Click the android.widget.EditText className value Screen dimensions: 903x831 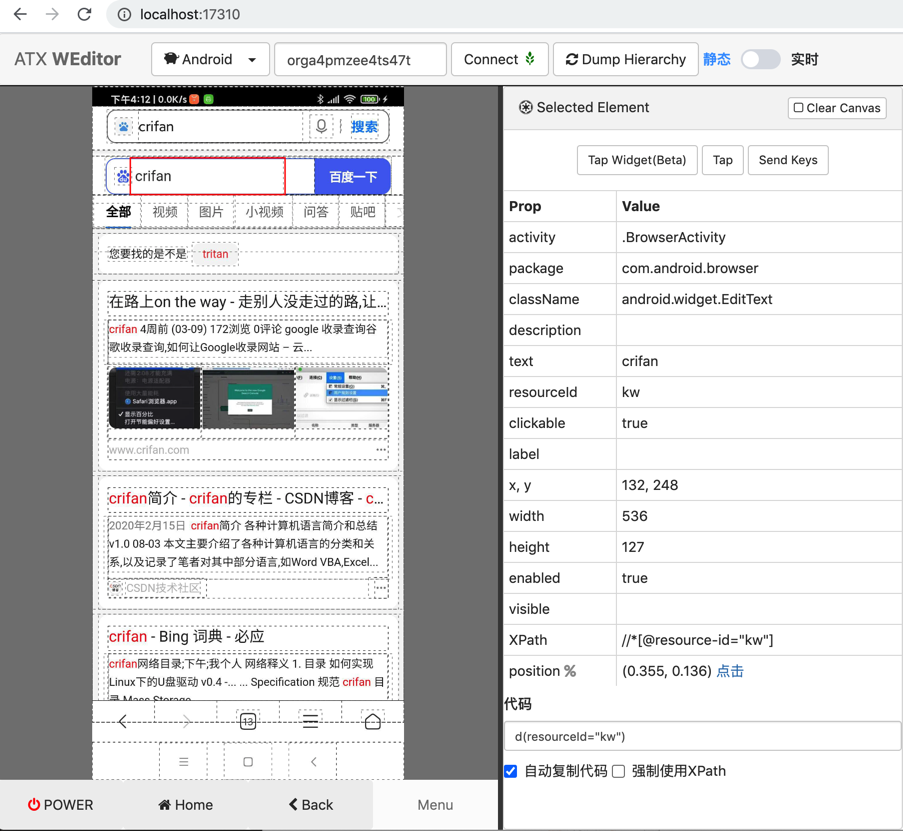point(697,299)
